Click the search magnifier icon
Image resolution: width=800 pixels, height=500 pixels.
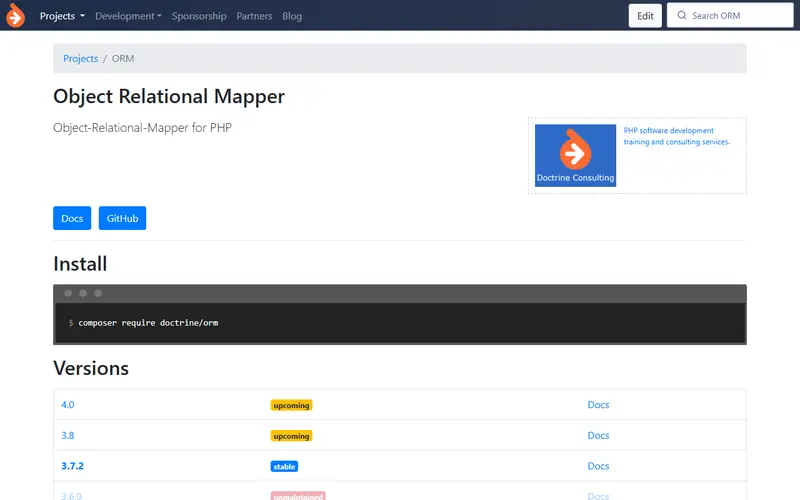click(682, 15)
